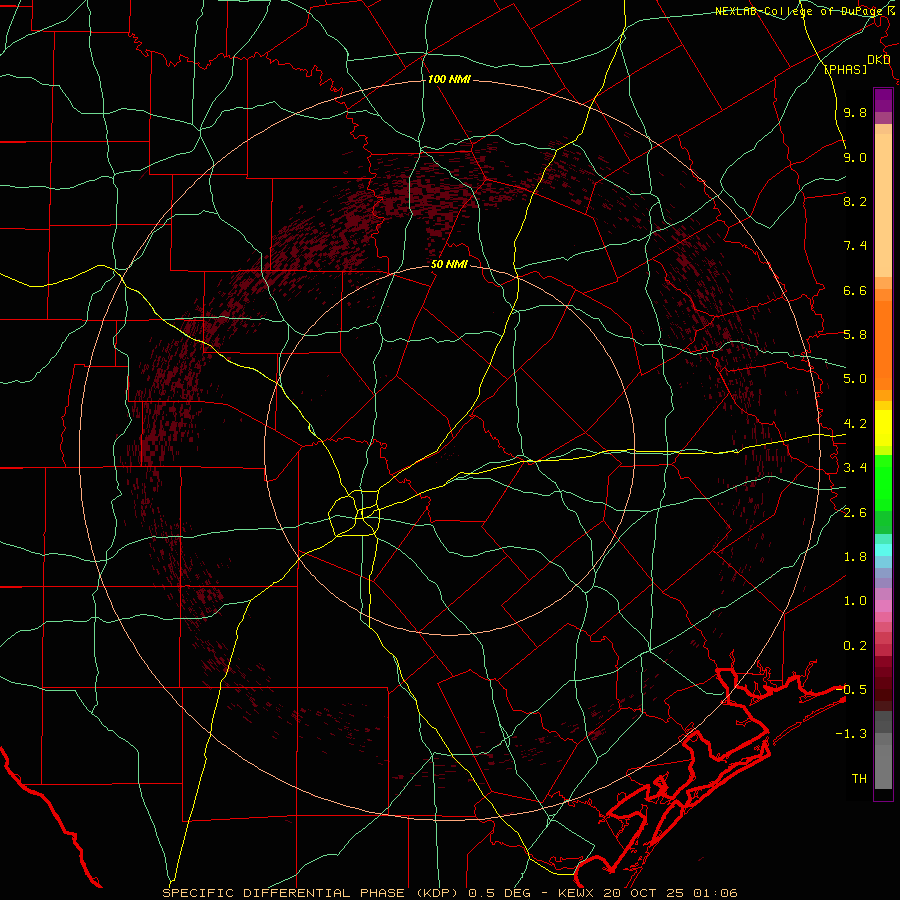
Task: Click the [PHAS] legend label
Action: (x=845, y=69)
